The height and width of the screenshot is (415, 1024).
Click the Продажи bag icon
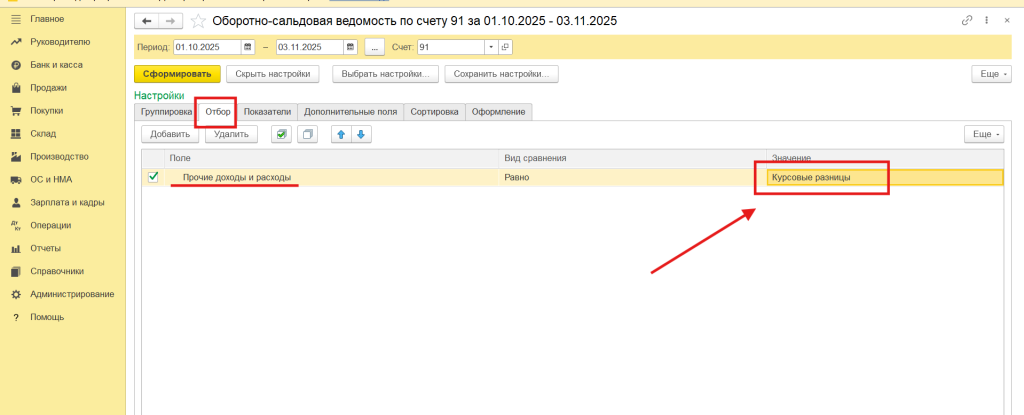coord(16,88)
